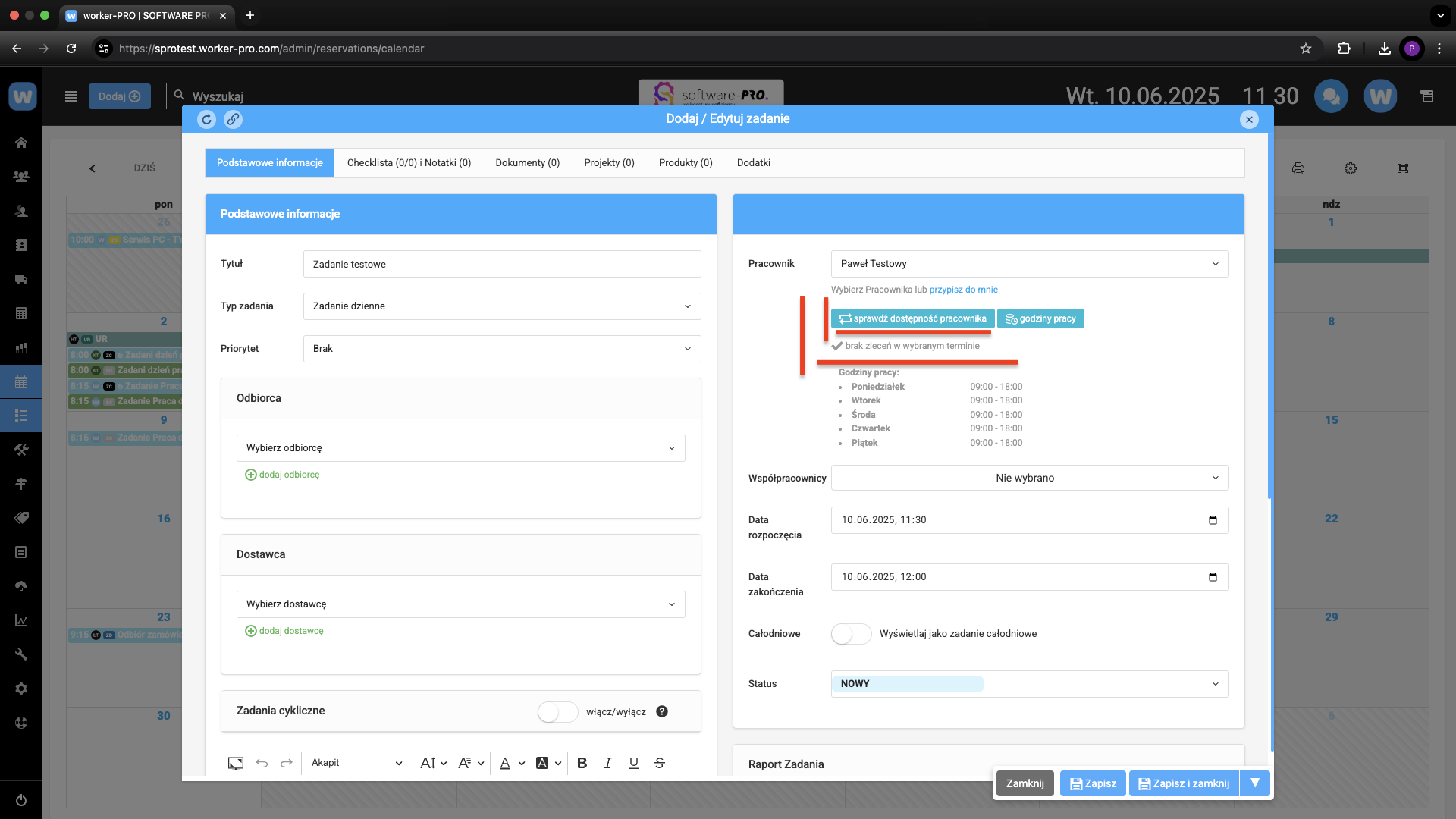1456x819 pixels.
Task: Click the printer icon above calendar
Action: pyautogui.click(x=1298, y=168)
